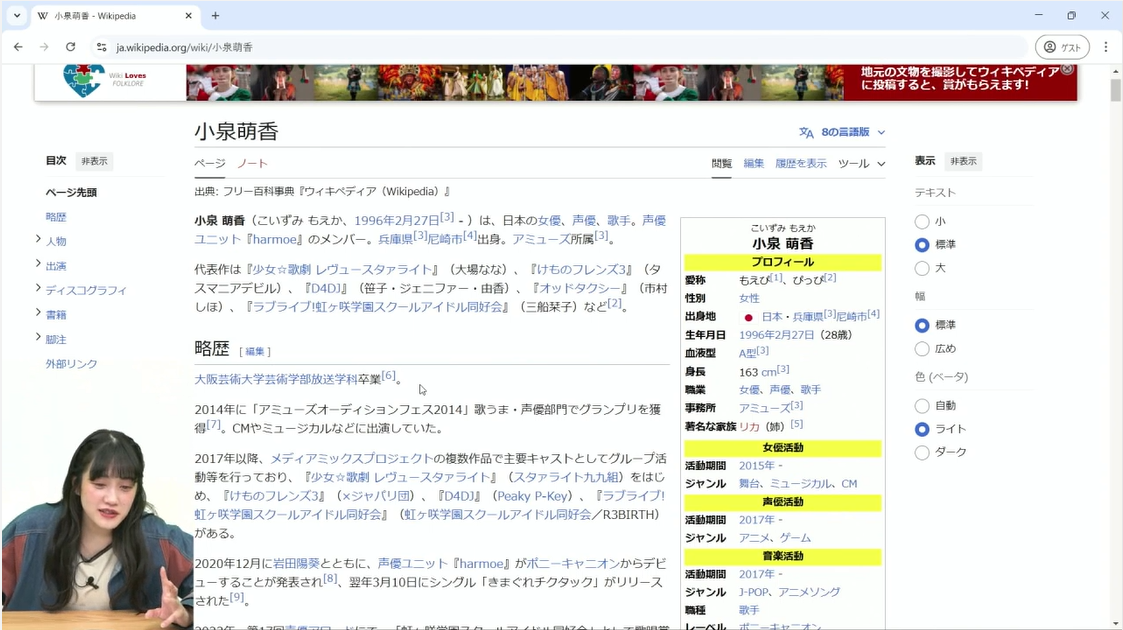Expand the ツール tools menu

862,164
